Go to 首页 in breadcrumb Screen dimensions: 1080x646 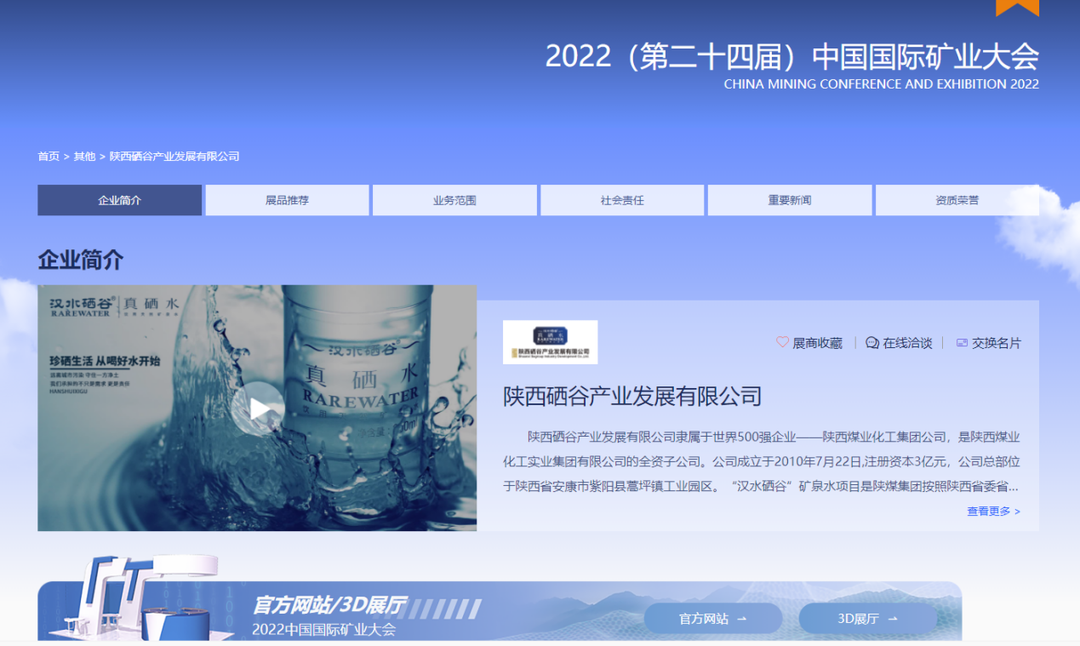click(x=48, y=156)
